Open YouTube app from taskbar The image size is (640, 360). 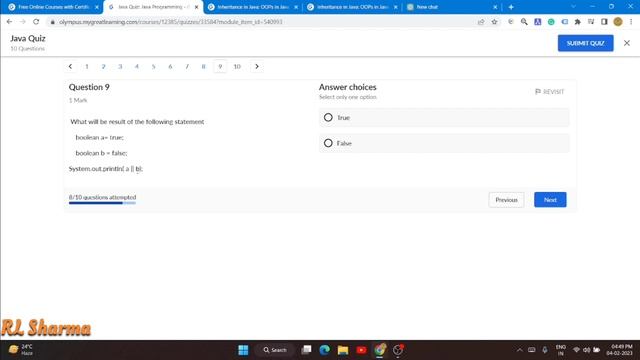coord(361,350)
